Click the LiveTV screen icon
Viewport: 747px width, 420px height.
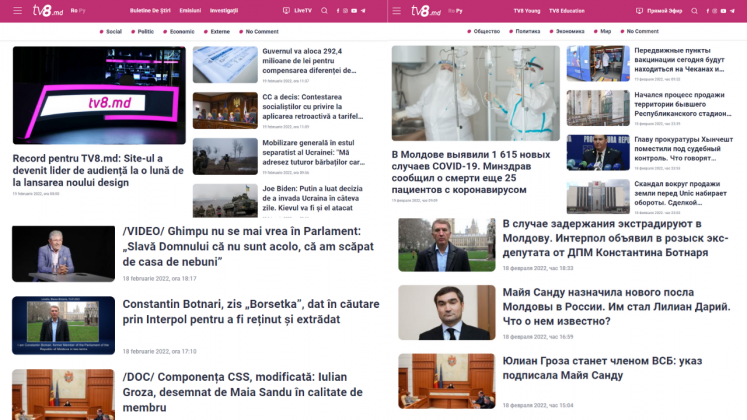(x=286, y=10)
